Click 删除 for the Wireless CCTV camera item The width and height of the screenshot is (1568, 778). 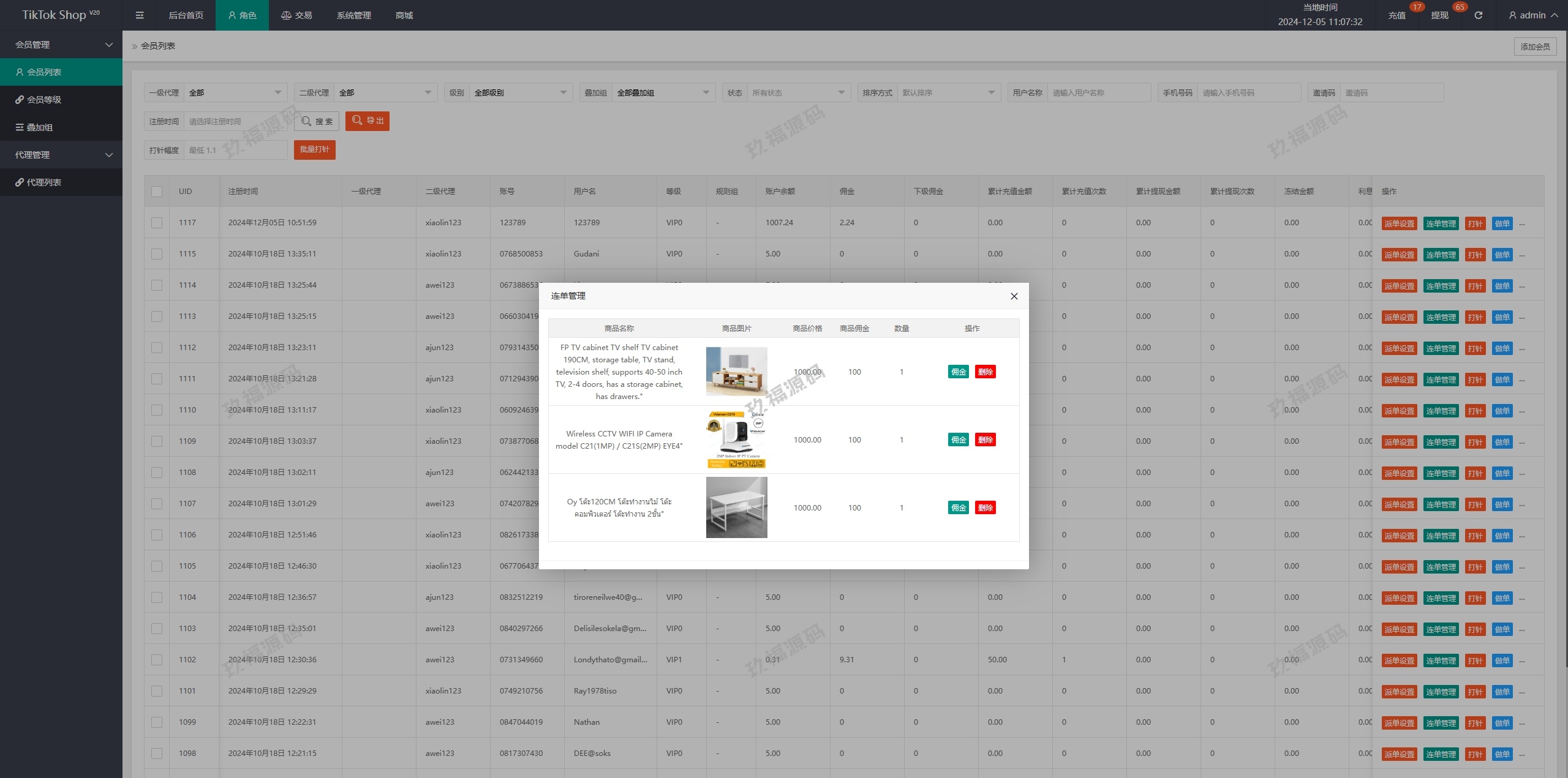click(985, 439)
